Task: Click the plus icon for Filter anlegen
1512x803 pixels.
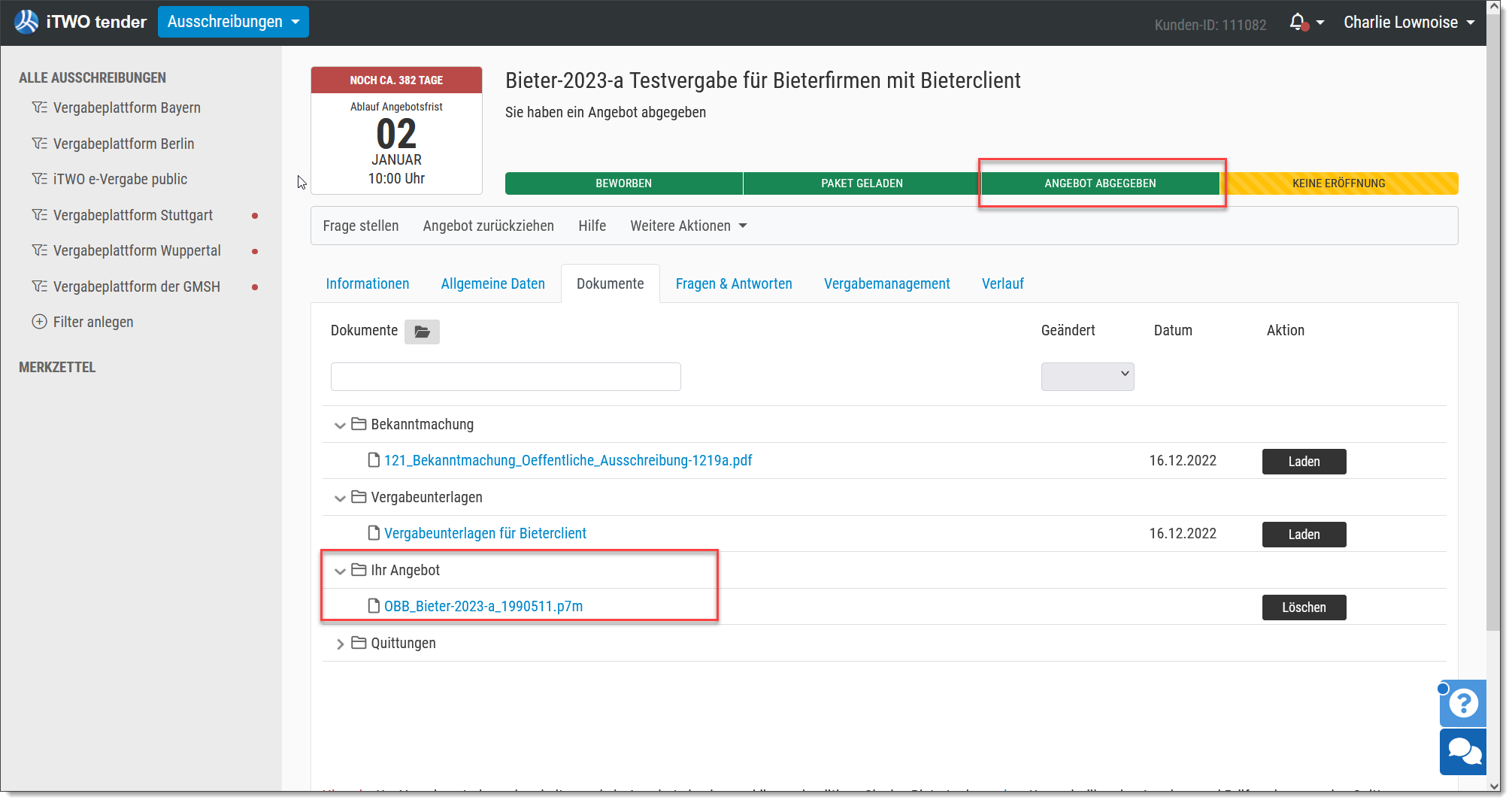Action: tap(39, 322)
